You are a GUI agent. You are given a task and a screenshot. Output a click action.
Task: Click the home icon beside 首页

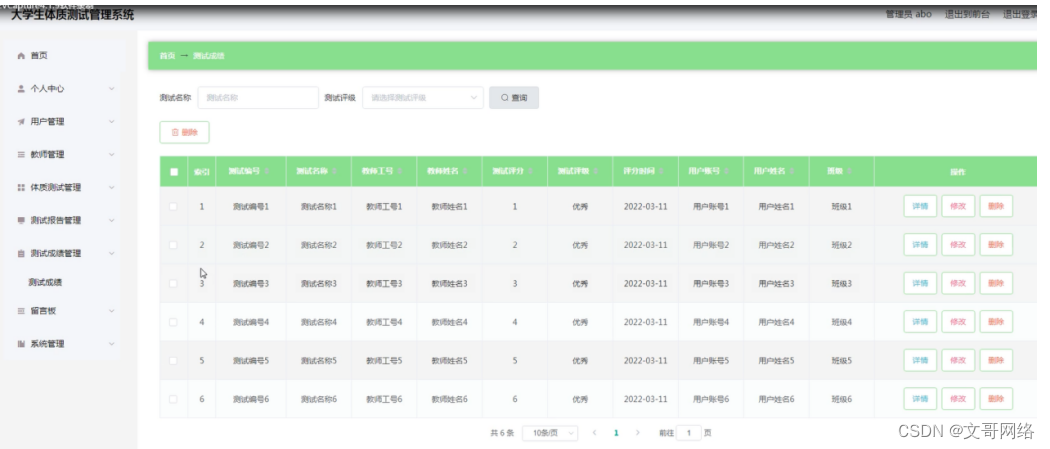click(21, 56)
